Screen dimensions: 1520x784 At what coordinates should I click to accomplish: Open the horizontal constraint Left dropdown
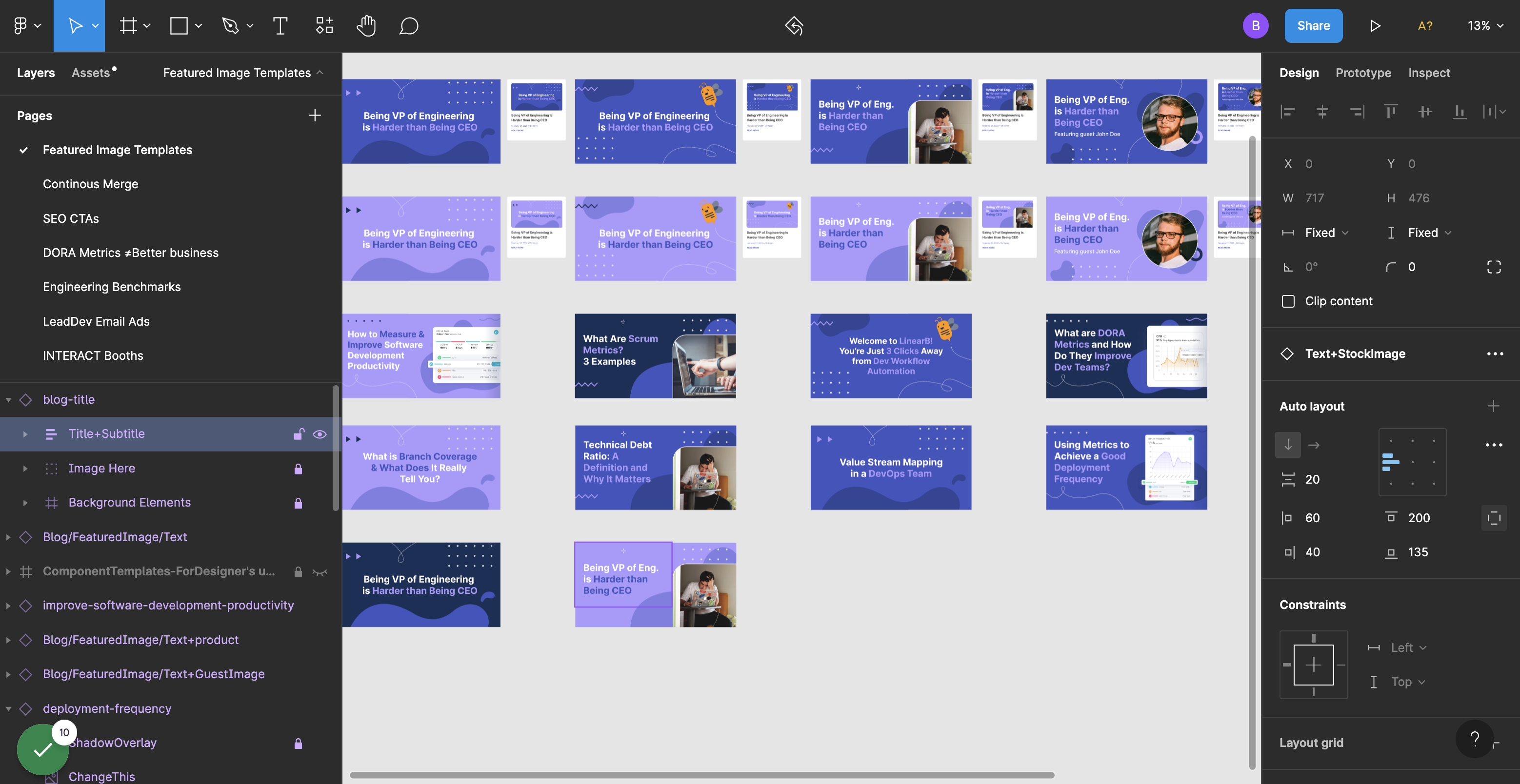tap(1408, 647)
